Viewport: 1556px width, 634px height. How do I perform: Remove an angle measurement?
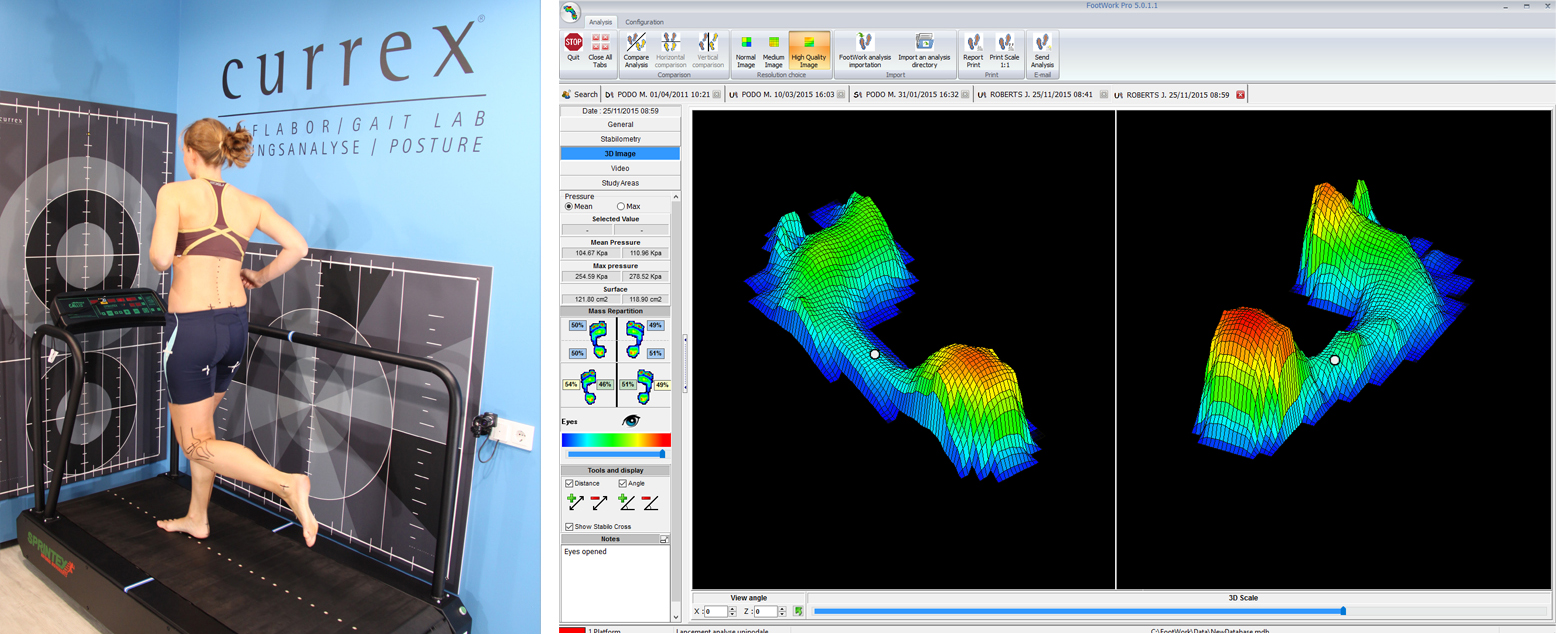tap(650, 503)
